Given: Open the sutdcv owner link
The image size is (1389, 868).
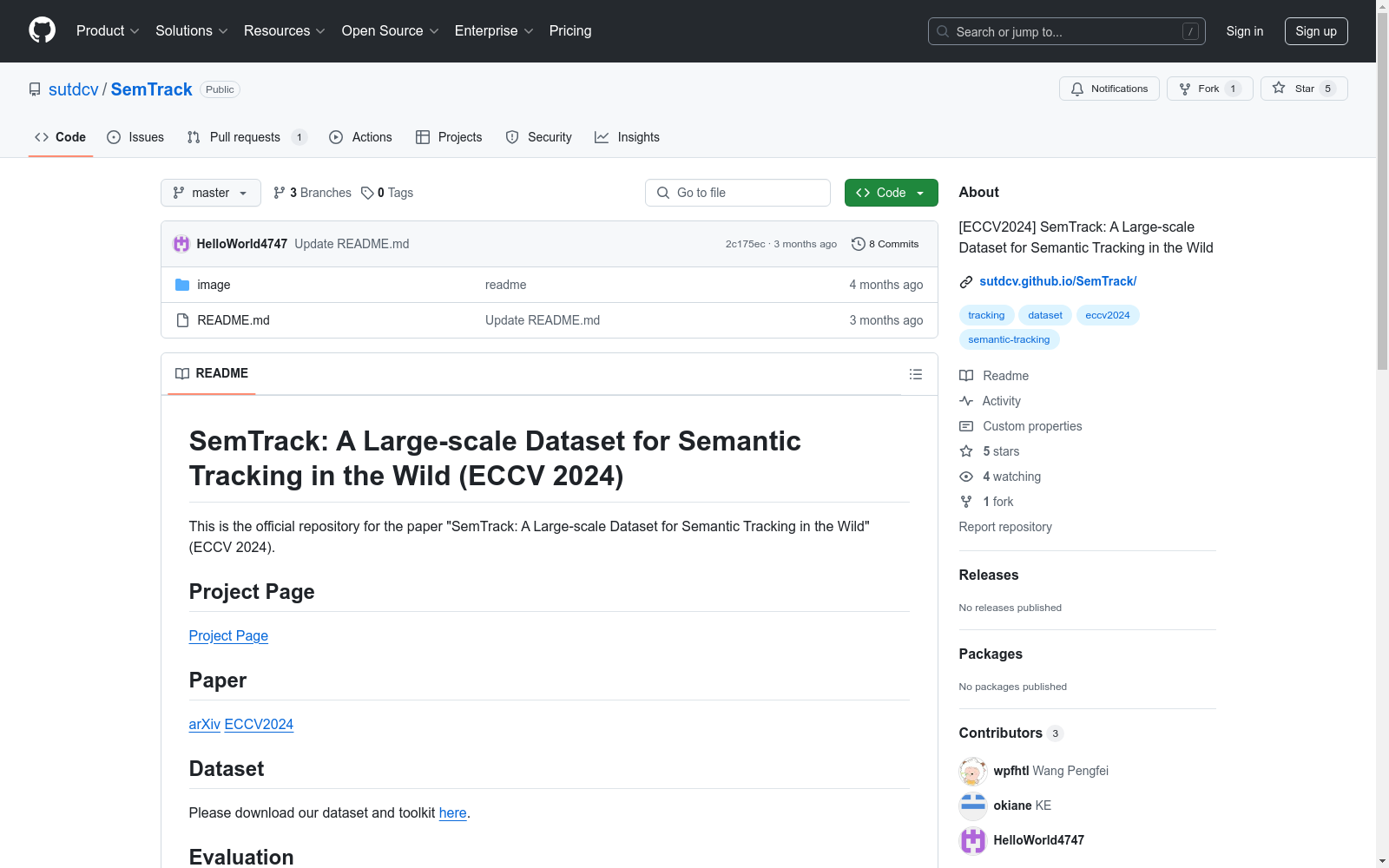Looking at the screenshot, I should (x=74, y=89).
